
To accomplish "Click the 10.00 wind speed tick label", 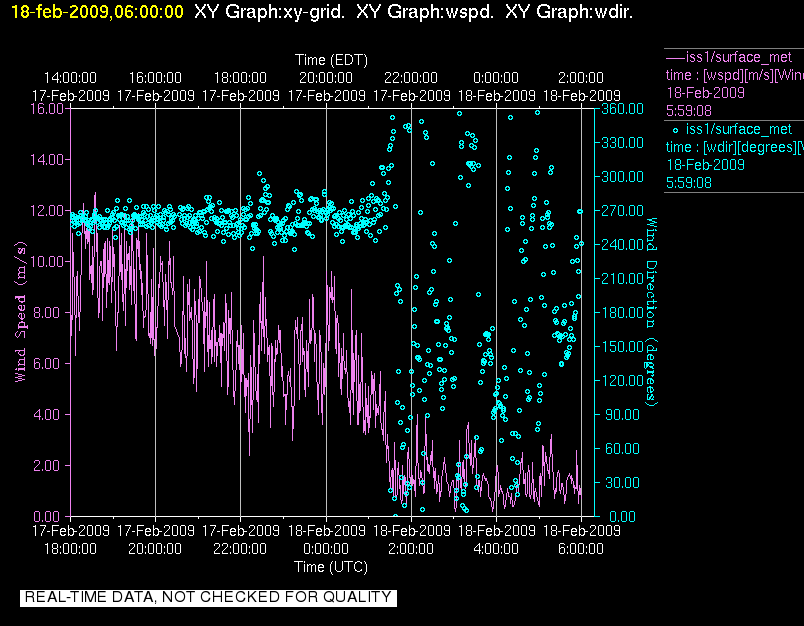I will click(47, 261).
